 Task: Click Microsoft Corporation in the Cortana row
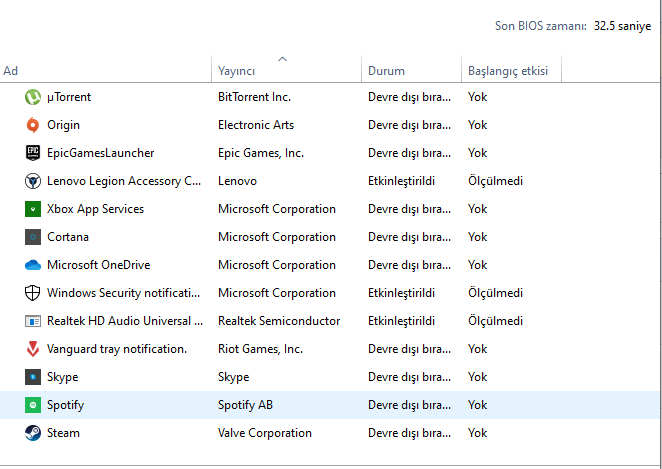277,237
